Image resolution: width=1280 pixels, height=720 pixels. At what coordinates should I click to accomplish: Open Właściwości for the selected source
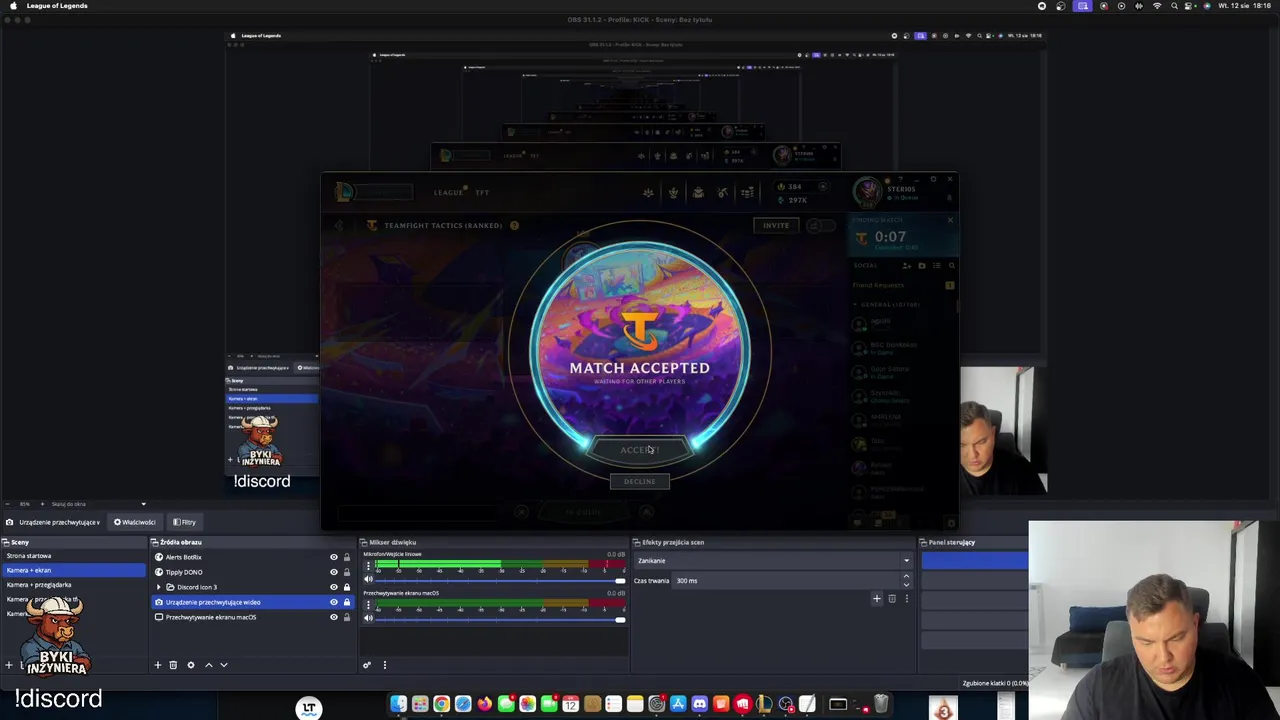coord(135,522)
